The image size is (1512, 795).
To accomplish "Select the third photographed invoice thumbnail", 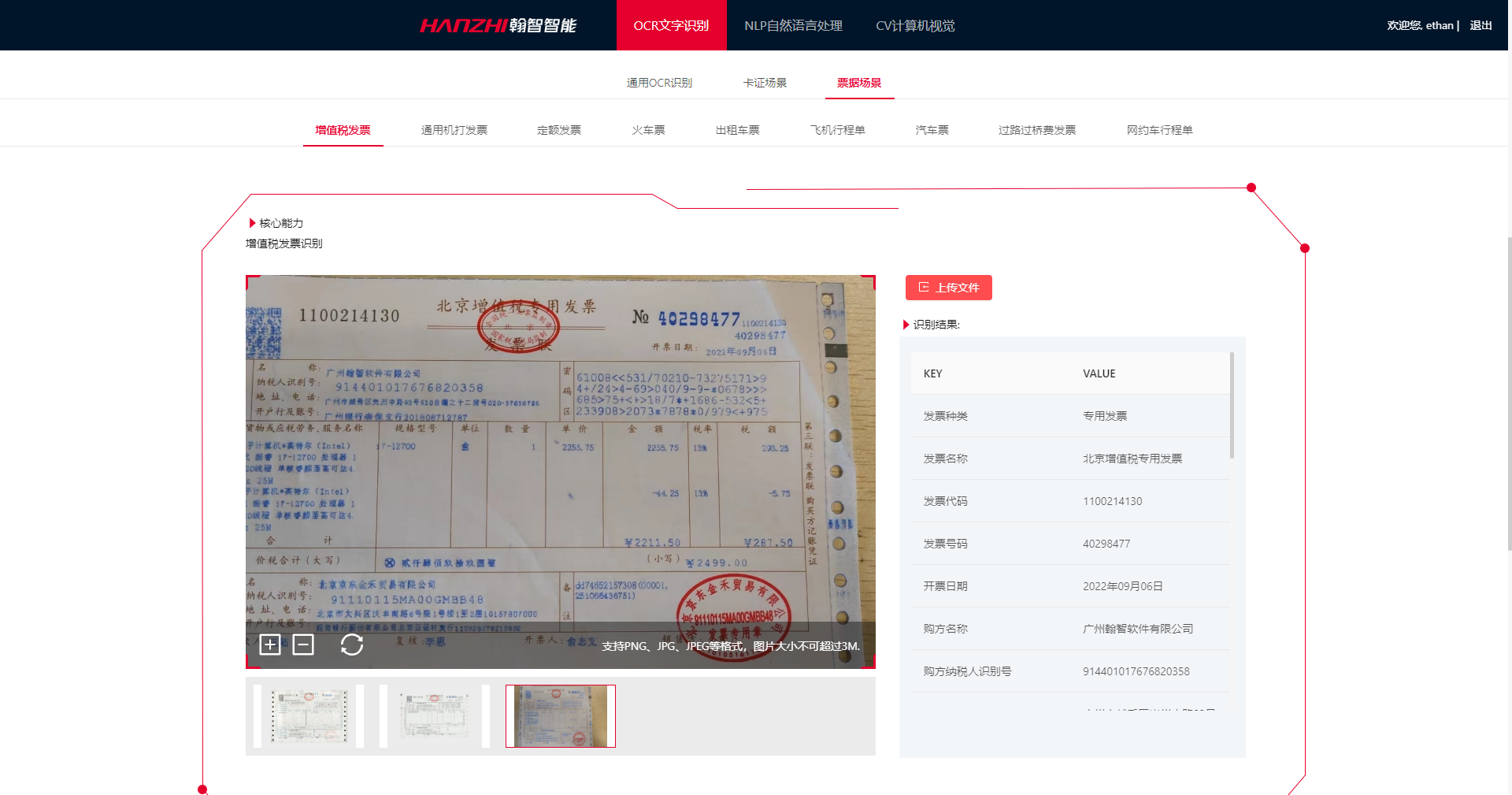I will click(x=561, y=716).
